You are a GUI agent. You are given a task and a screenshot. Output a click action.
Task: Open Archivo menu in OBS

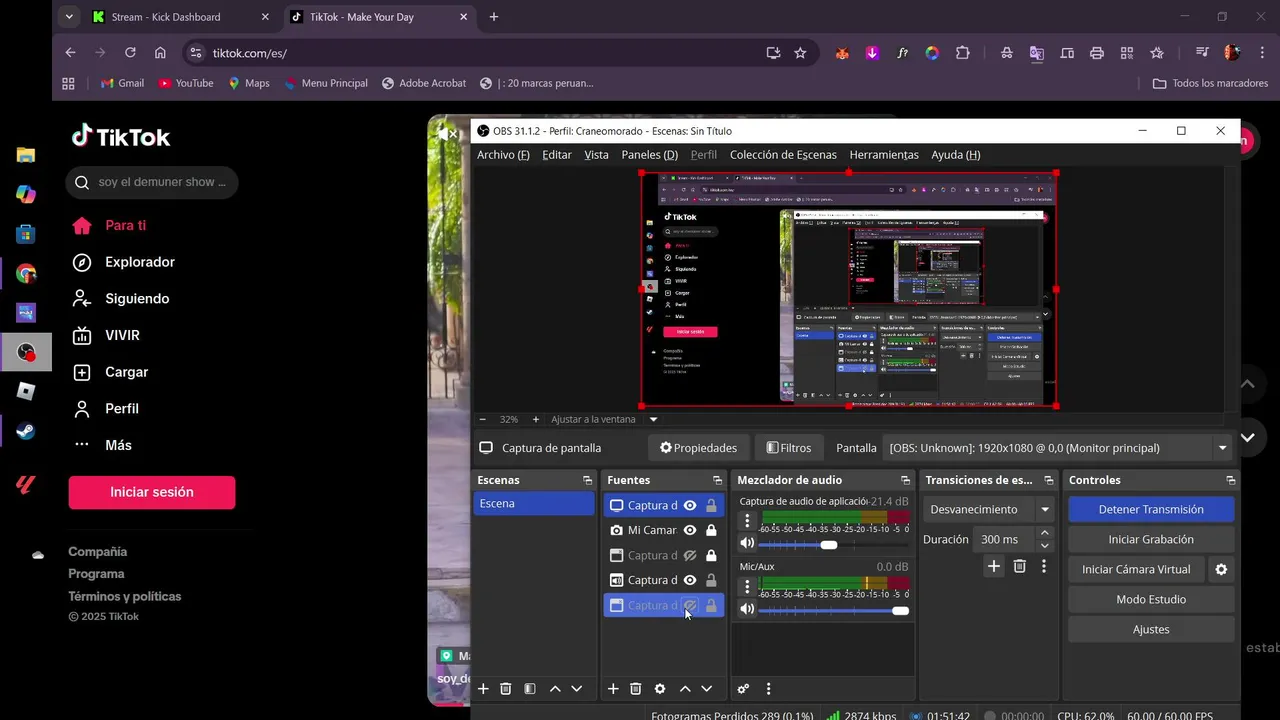click(x=503, y=155)
